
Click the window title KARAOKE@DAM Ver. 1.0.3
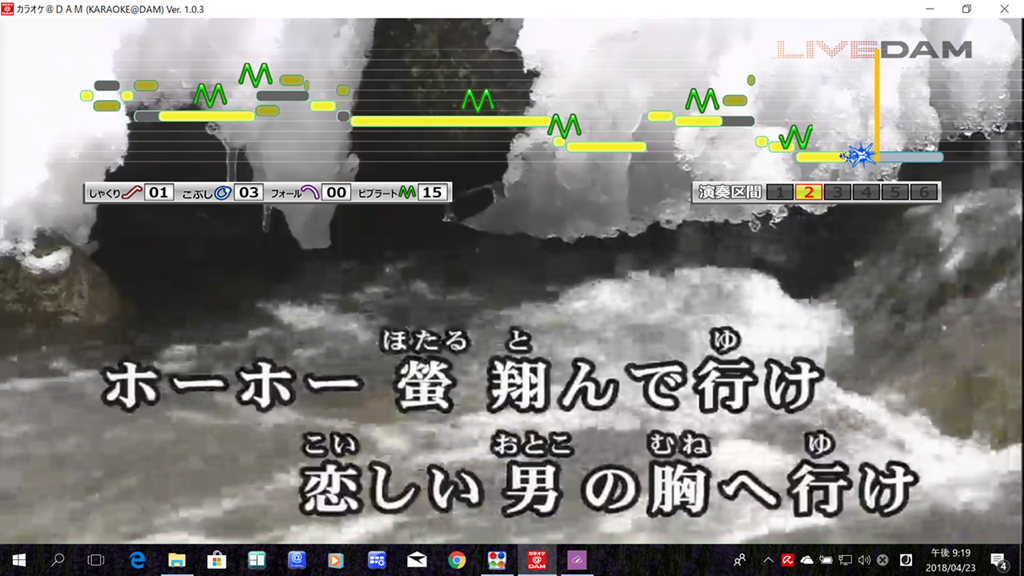click(x=110, y=9)
